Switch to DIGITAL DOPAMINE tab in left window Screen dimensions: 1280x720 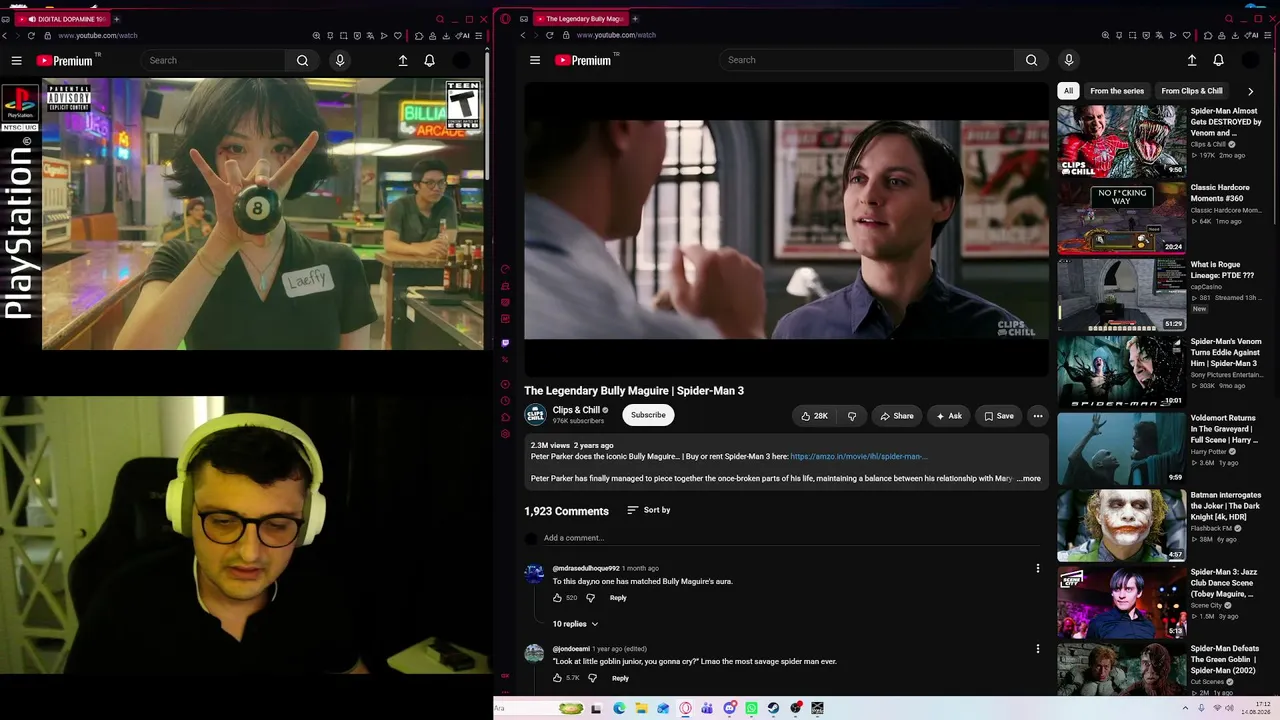[62, 19]
